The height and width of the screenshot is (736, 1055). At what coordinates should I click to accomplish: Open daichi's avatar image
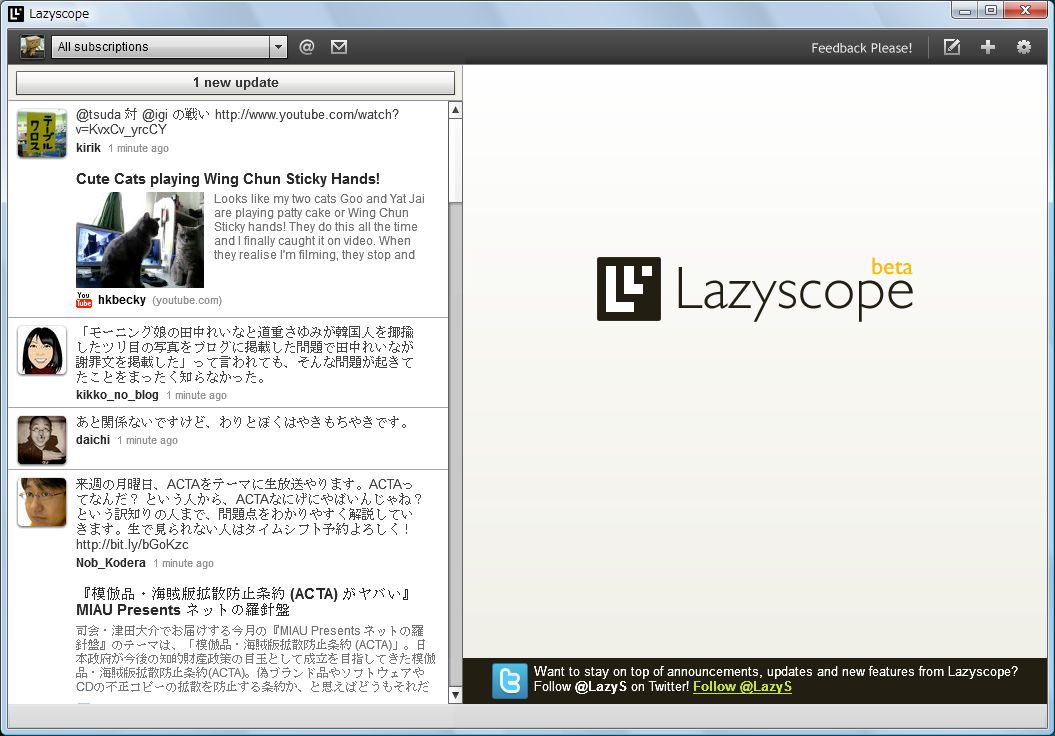[x=42, y=440]
